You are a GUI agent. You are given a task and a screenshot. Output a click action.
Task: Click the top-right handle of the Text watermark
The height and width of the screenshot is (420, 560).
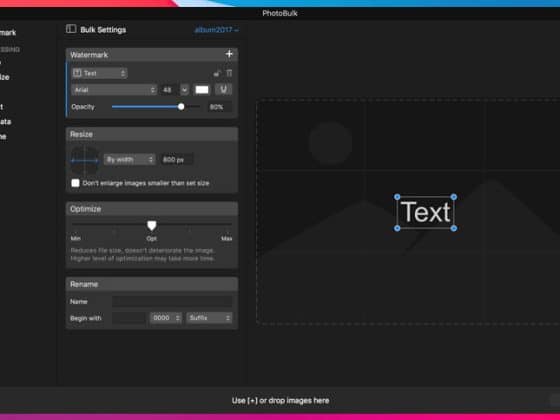coord(454,197)
